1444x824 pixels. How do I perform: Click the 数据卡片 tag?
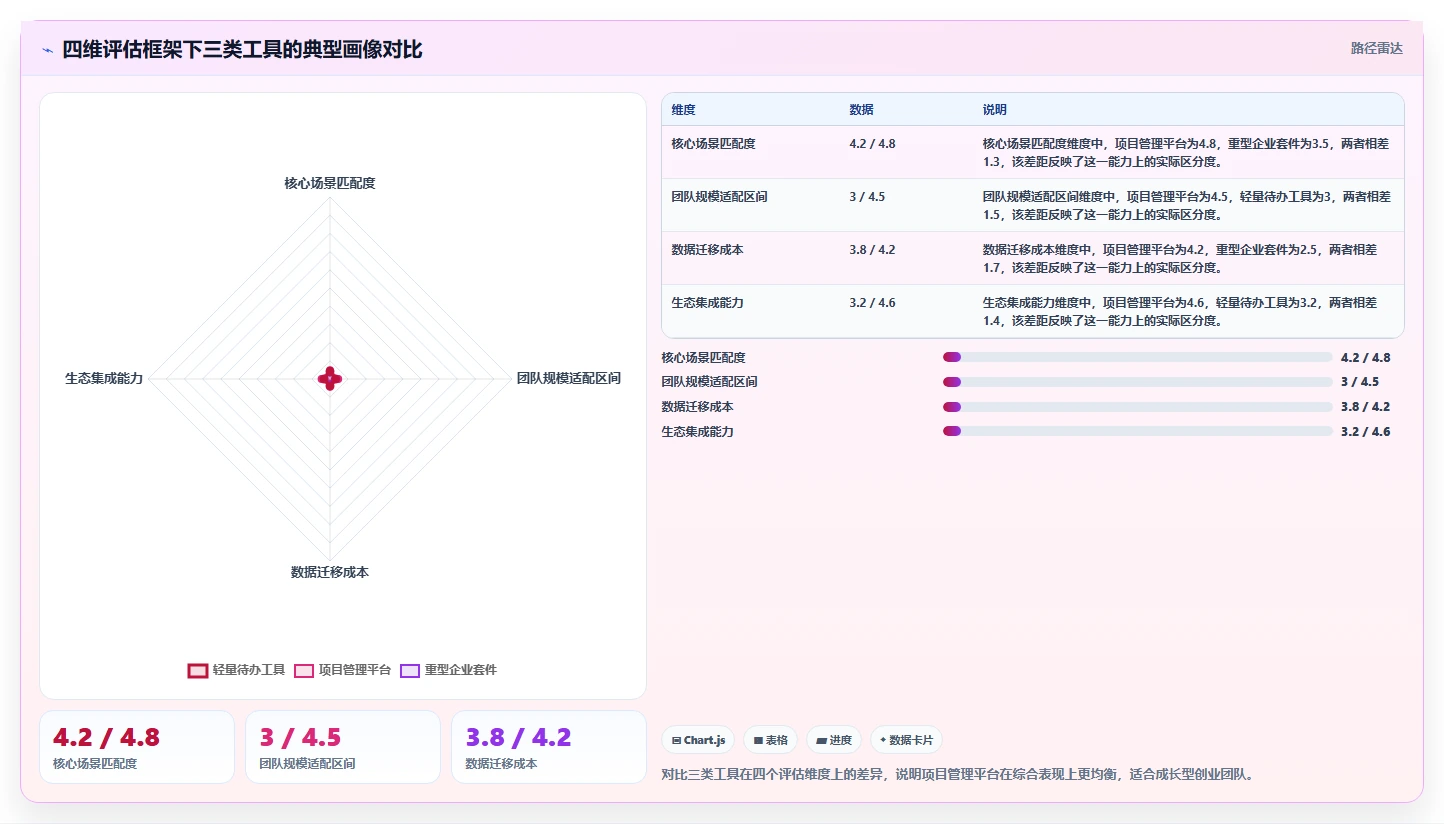[x=906, y=740]
